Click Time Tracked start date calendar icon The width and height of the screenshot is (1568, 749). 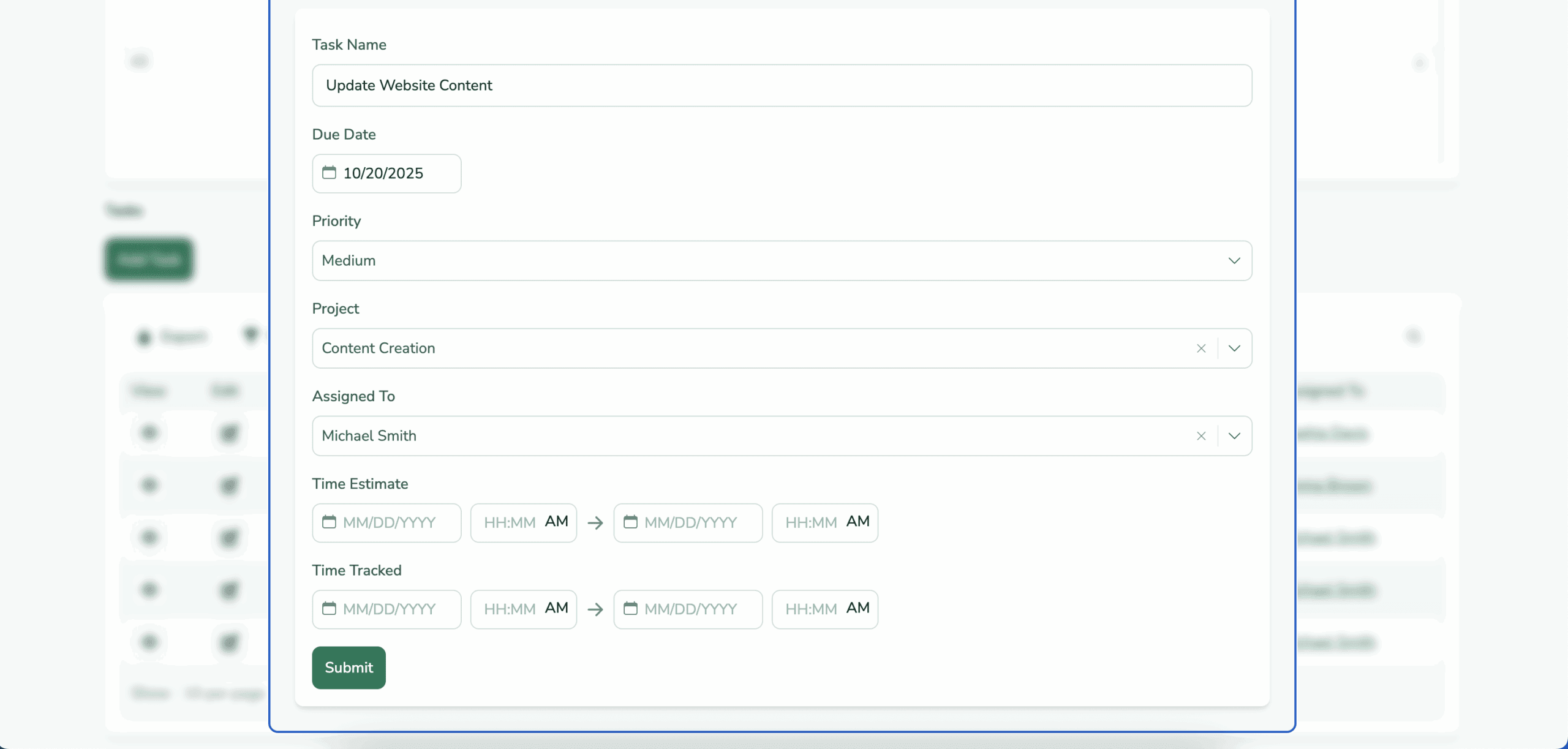pyautogui.click(x=329, y=608)
